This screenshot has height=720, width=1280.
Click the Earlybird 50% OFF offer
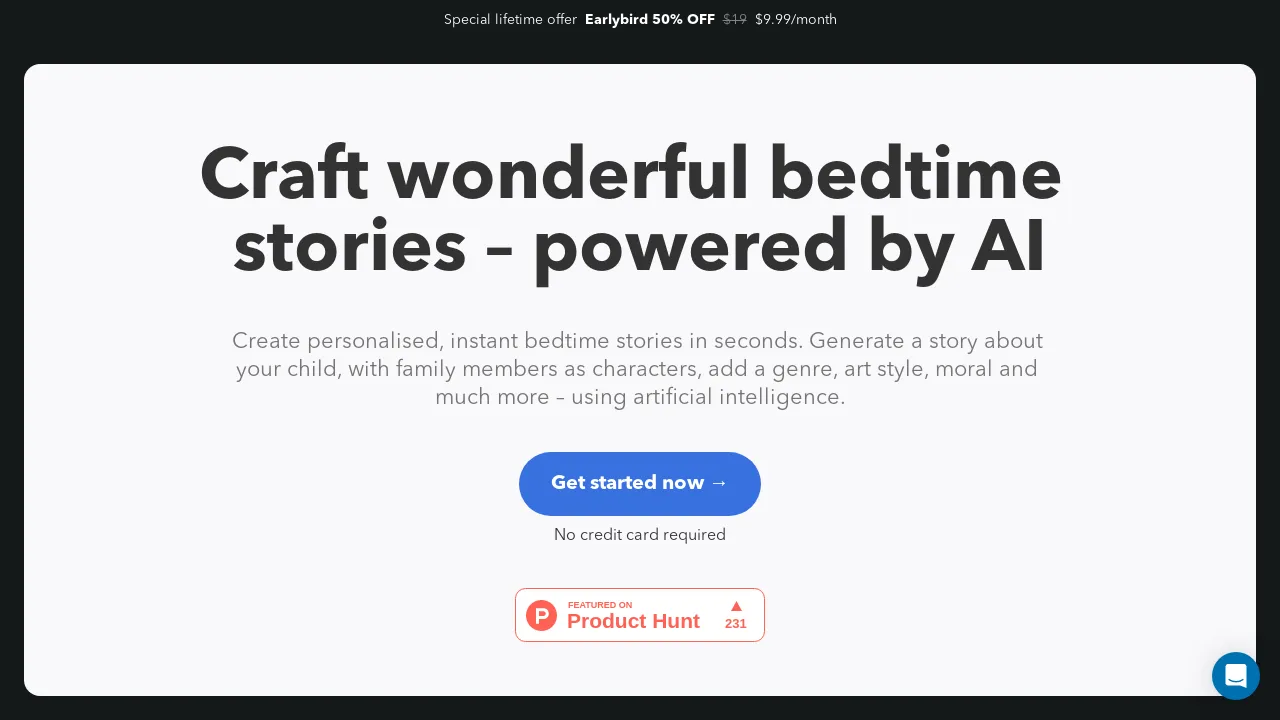(x=650, y=19)
